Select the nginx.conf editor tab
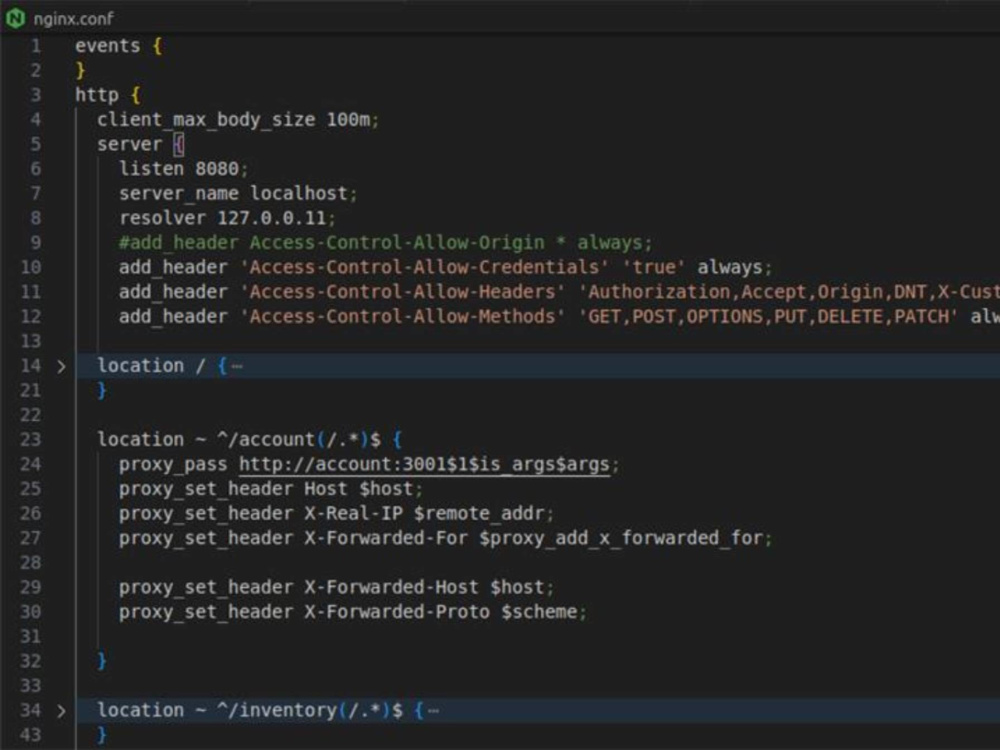 [60, 18]
